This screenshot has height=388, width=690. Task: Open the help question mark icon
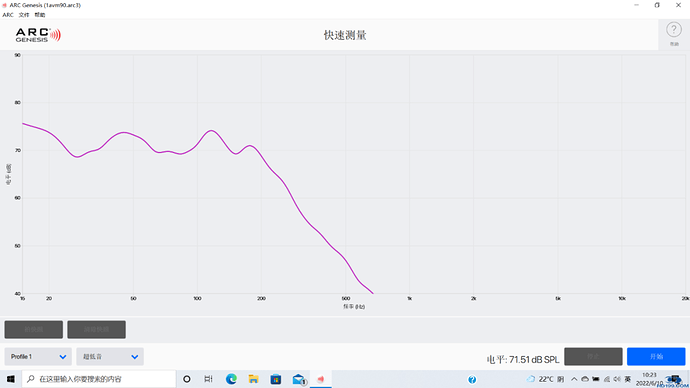[674, 30]
